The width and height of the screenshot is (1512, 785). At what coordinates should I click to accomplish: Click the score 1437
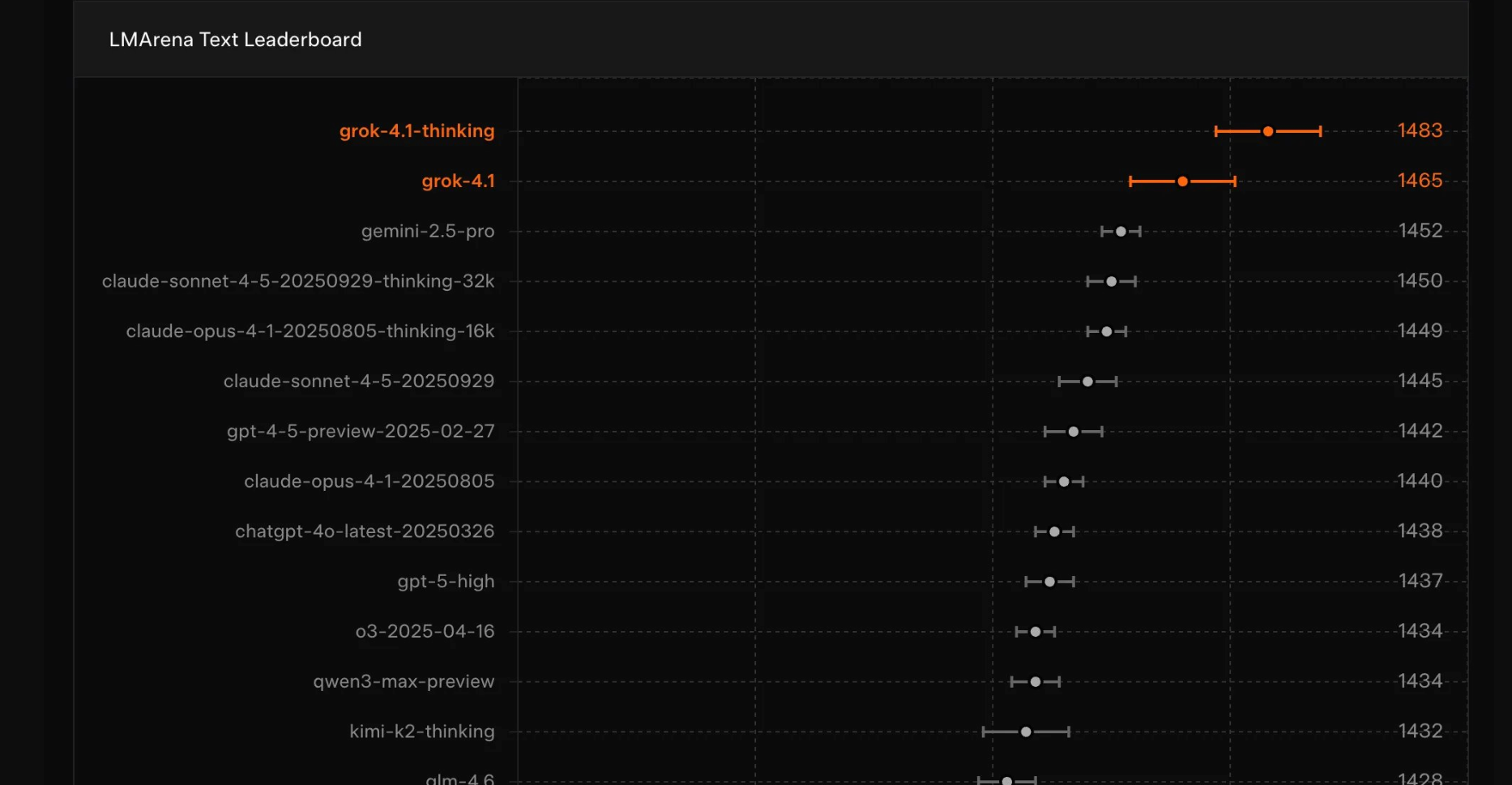pos(1420,581)
